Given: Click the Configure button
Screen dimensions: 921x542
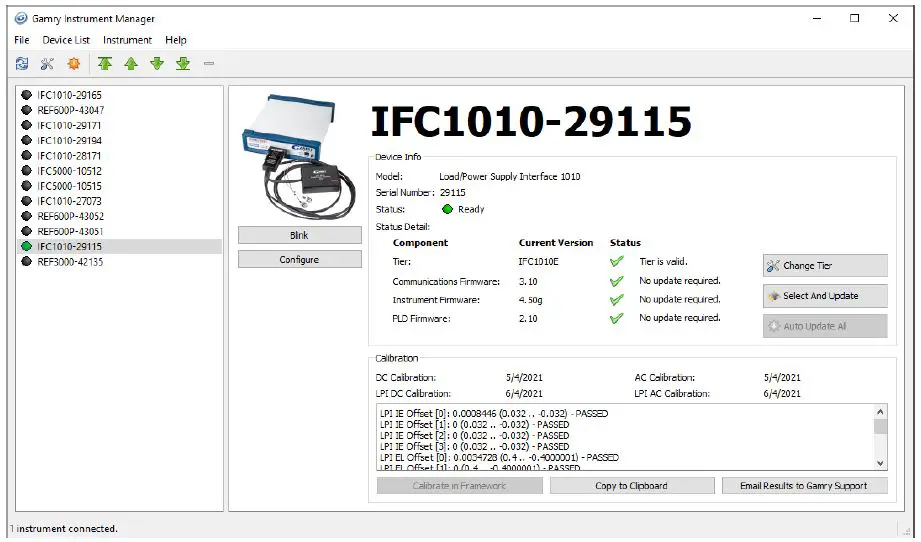Looking at the screenshot, I should point(300,260).
